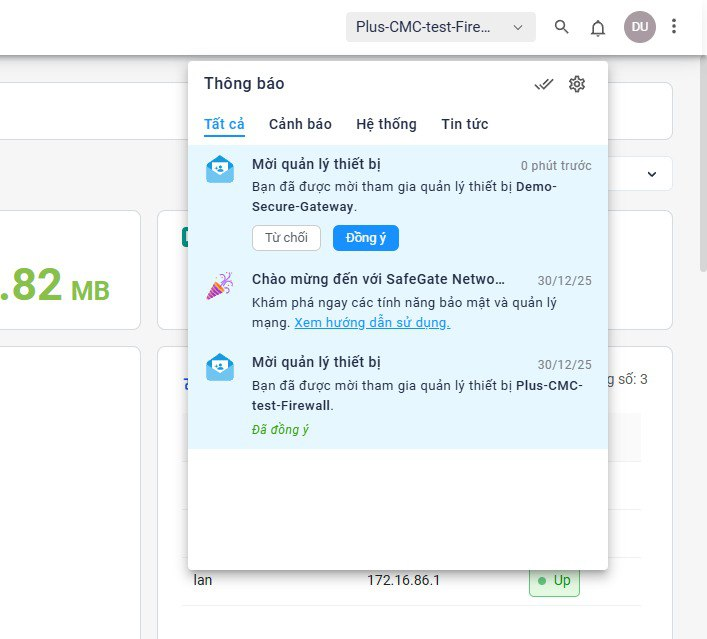Open the three-dot more options menu

(674, 27)
